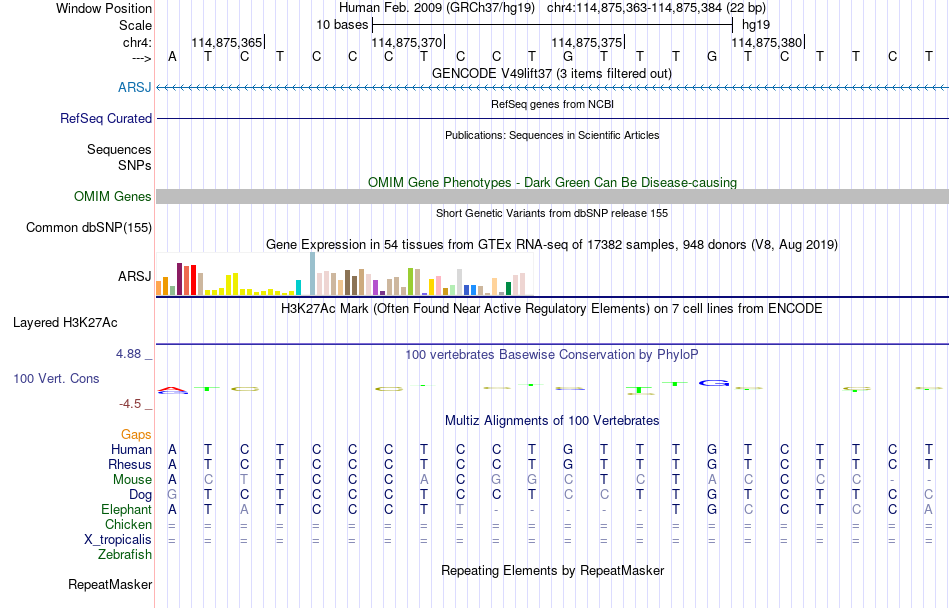Click the OMIM Gene Phenotypes title
The image size is (950, 608).
coord(552,182)
